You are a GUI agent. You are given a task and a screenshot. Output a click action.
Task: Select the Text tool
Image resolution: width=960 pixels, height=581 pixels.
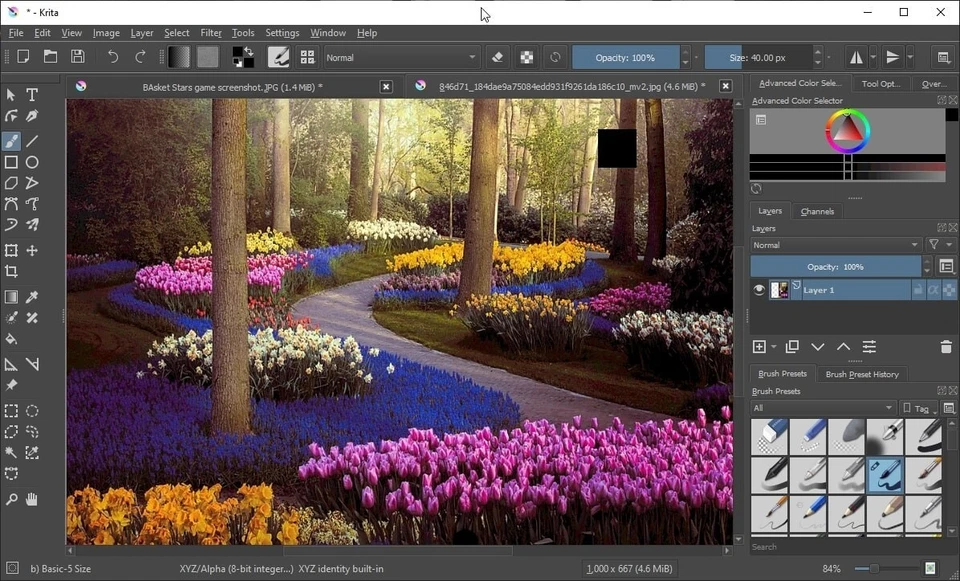31,94
